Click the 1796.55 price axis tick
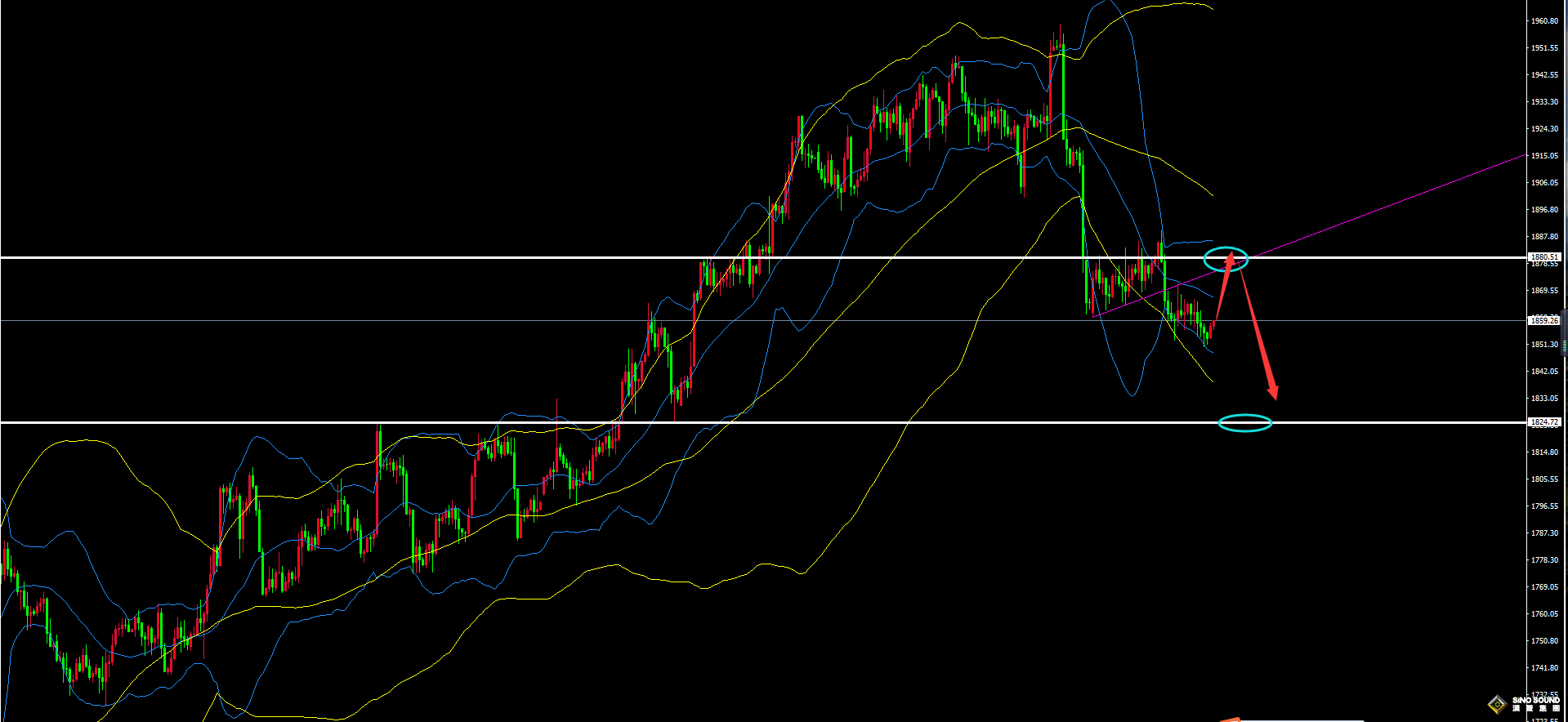The image size is (1568, 722). click(x=1543, y=506)
